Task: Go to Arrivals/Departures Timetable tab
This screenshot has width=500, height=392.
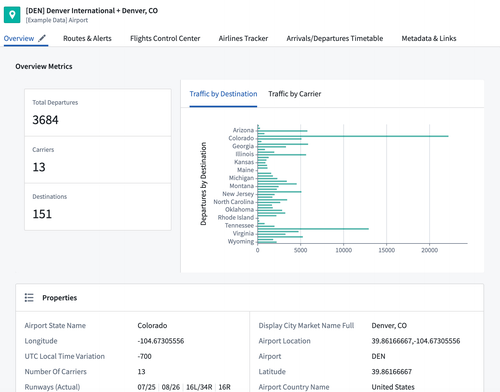Action: click(335, 38)
